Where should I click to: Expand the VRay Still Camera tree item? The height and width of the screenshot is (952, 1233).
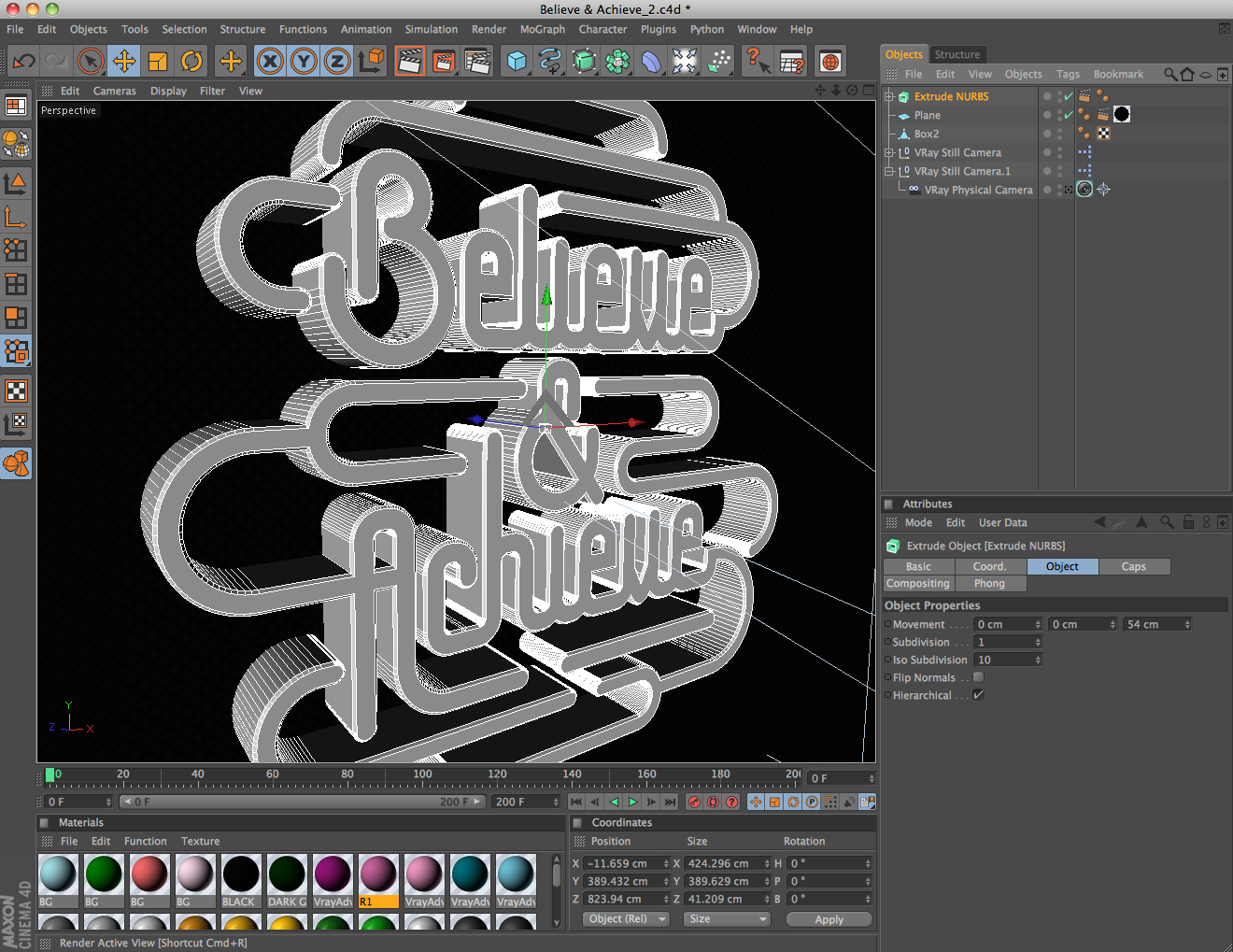(x=889, y=152)
